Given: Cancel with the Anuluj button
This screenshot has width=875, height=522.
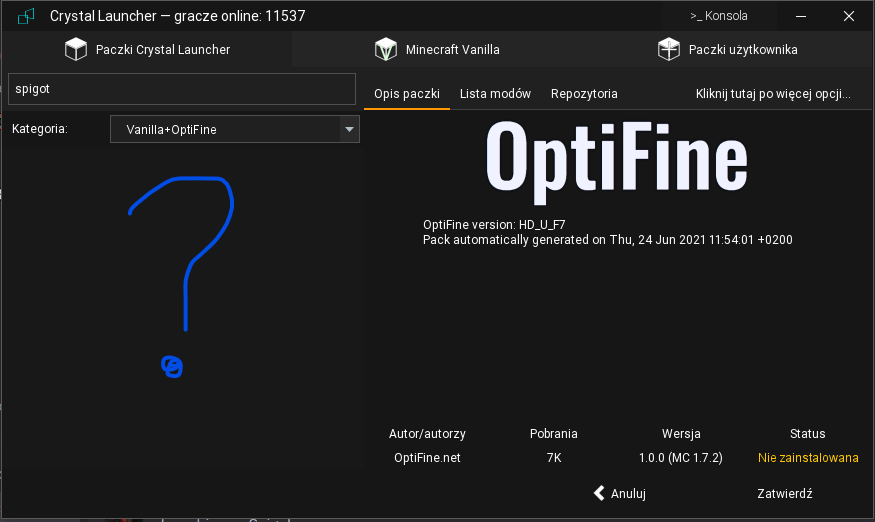Looking at the screenshot, I should pyautogui.click(x=619, y=494).
